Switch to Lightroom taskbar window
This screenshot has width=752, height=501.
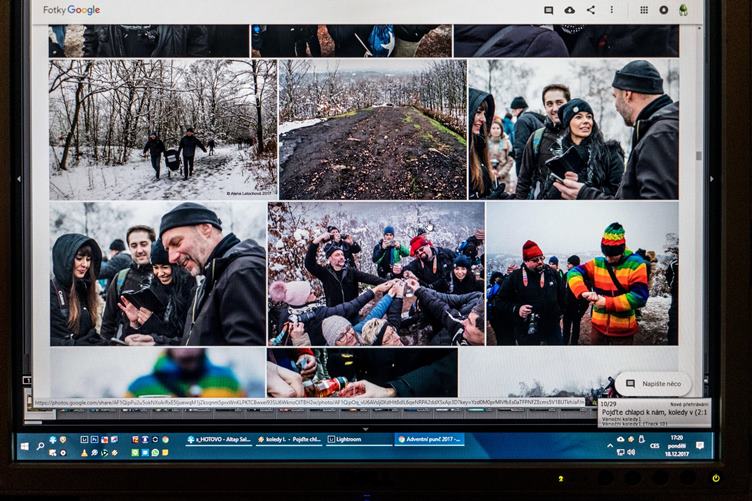[x=359, y=439]
